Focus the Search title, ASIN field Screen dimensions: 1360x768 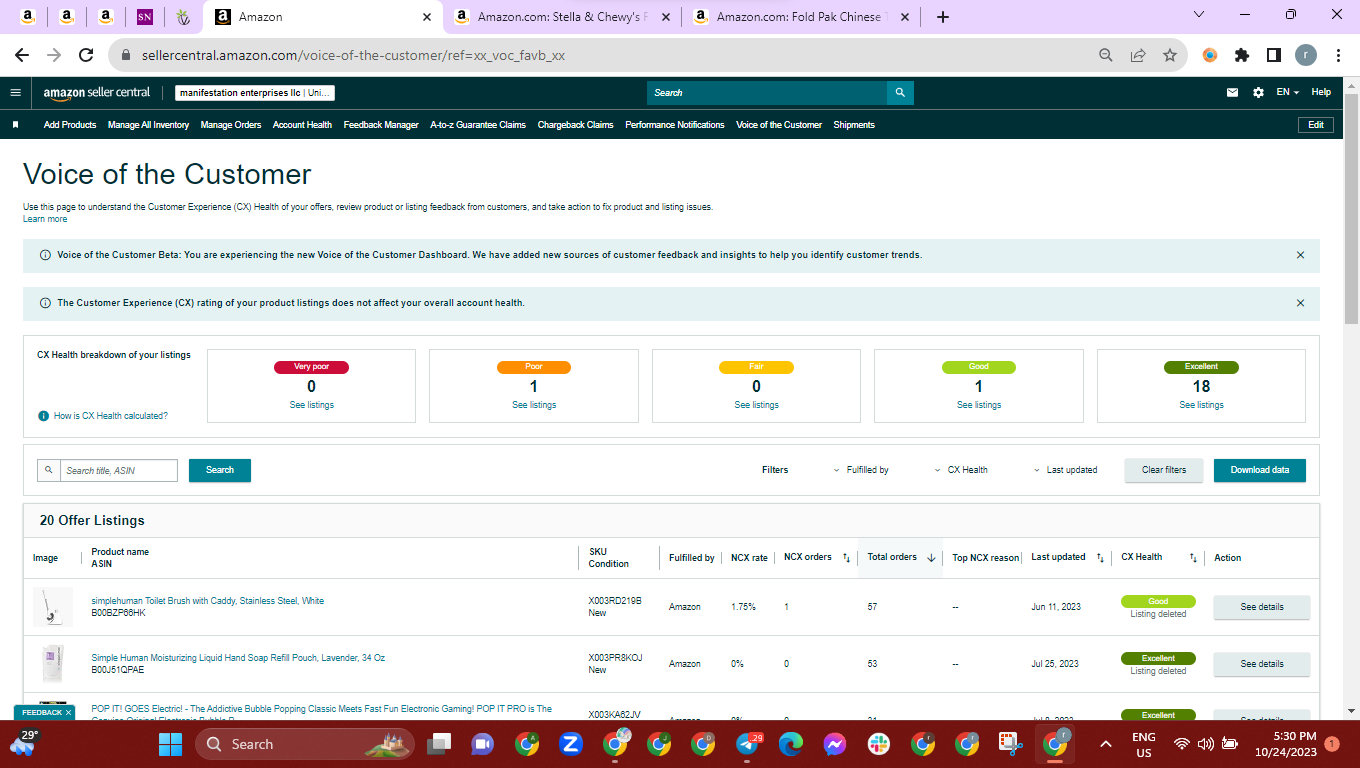pyautogui.click(x=119, y=470)
